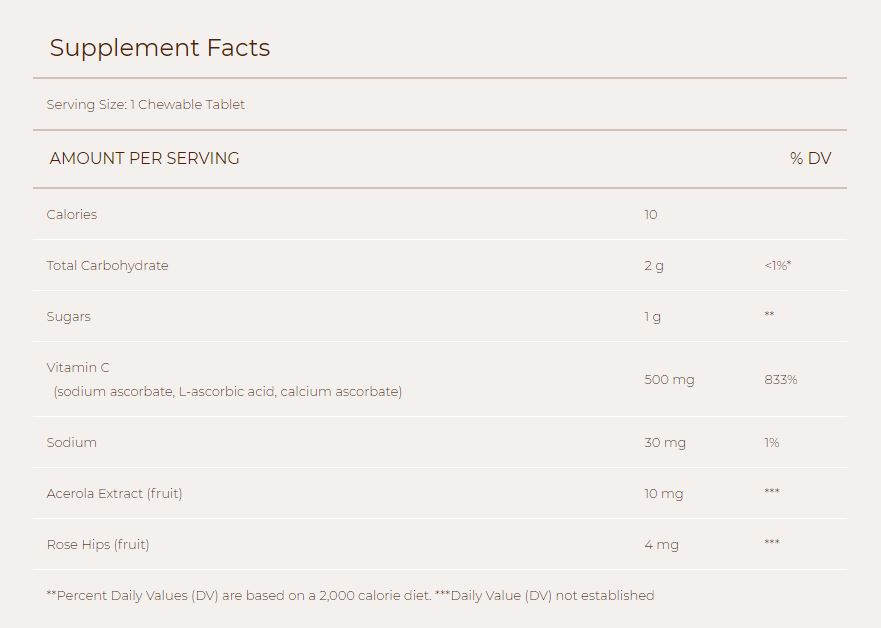Click the 833% daily value
The height and width of the screenshot is (628, 881).
point(780,380)
